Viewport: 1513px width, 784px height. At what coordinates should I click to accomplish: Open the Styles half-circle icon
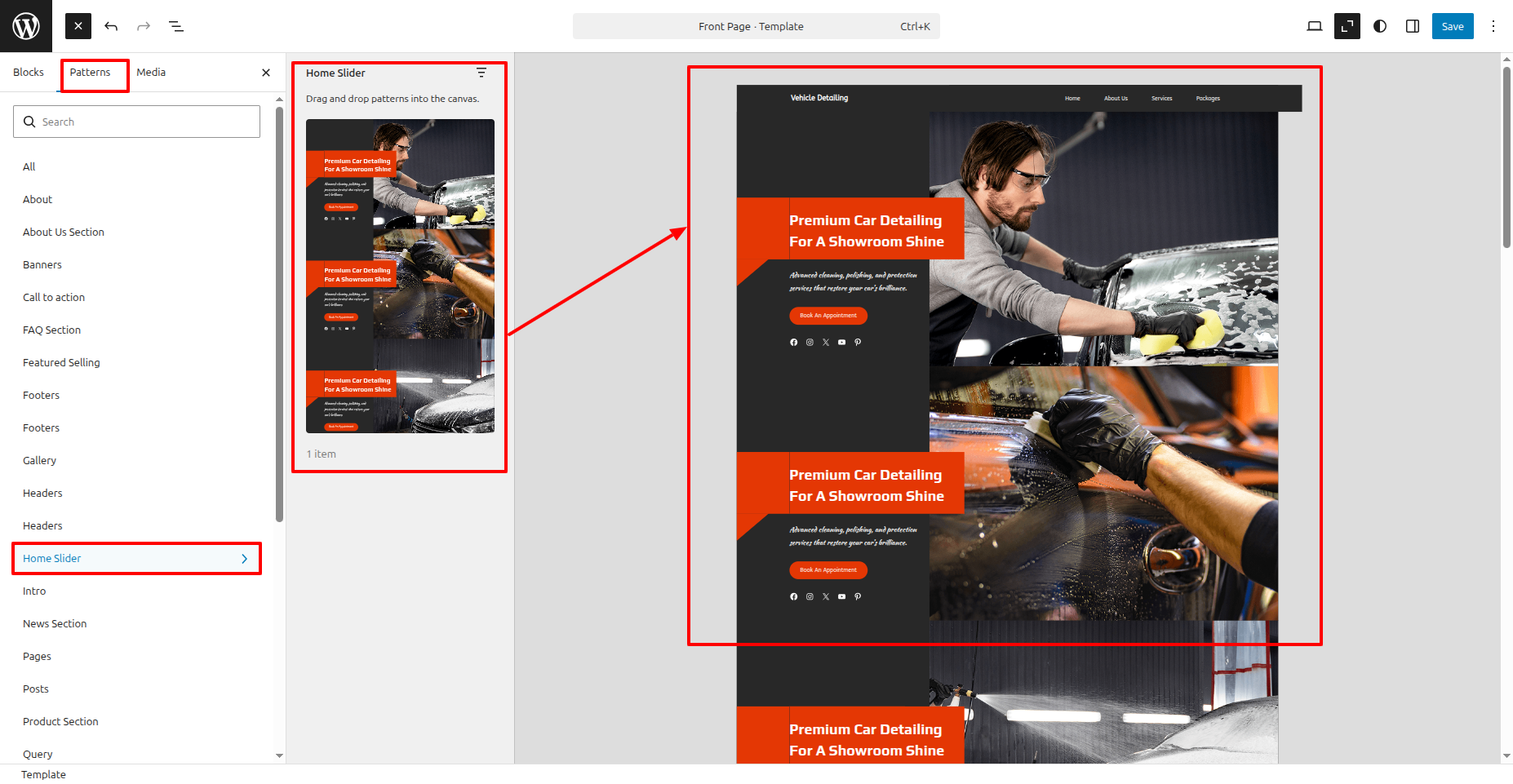tap(1380, 26)
